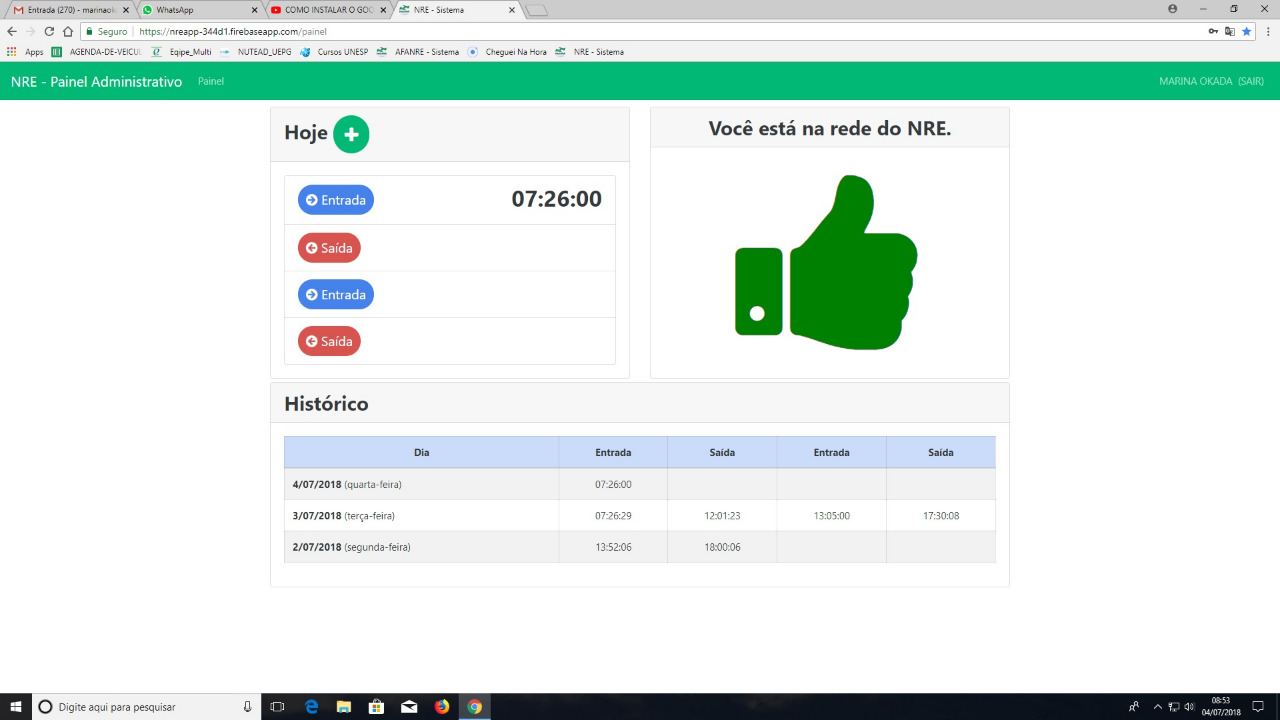Open the Cursos UNESP bookmark
1280x720 pixels.
pyautogui.click(x=336, y=52)
